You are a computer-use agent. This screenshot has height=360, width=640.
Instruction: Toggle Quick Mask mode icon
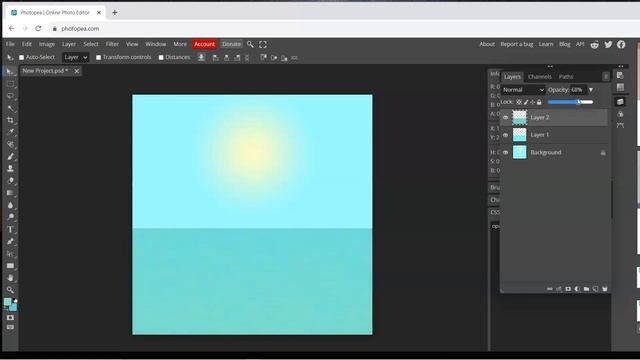pyautogui.click(x=10, y=318)
